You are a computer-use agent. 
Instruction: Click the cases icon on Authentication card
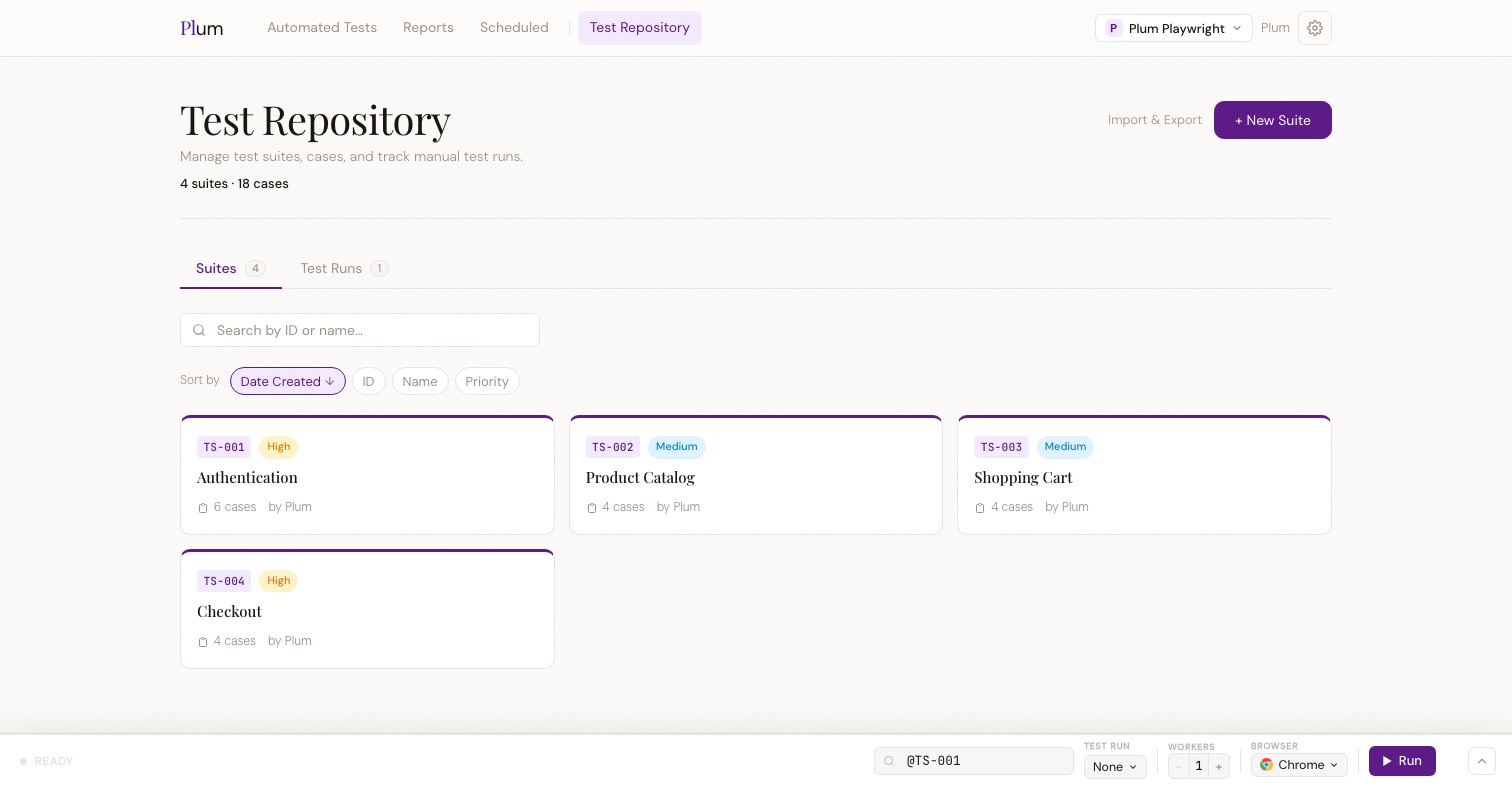click(203, 508)
